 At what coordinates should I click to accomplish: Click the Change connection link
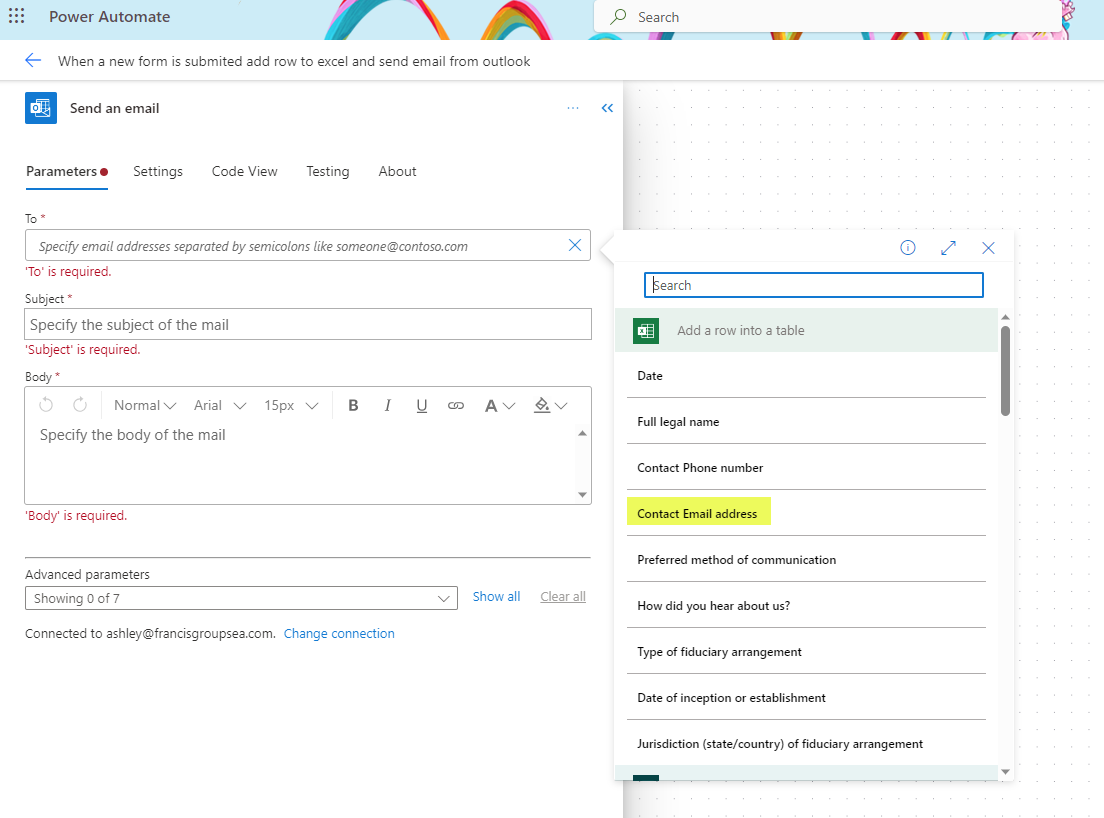339,634
